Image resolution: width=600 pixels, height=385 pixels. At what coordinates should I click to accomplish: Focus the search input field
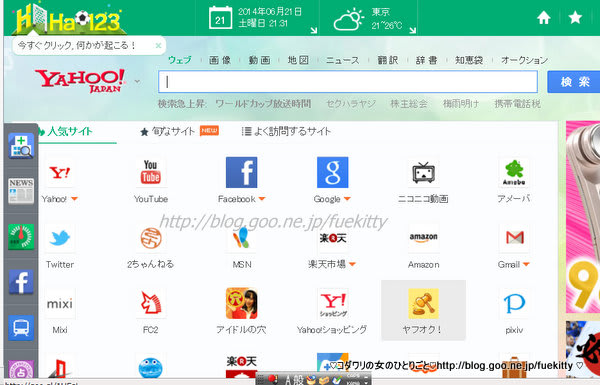[348, 82]
